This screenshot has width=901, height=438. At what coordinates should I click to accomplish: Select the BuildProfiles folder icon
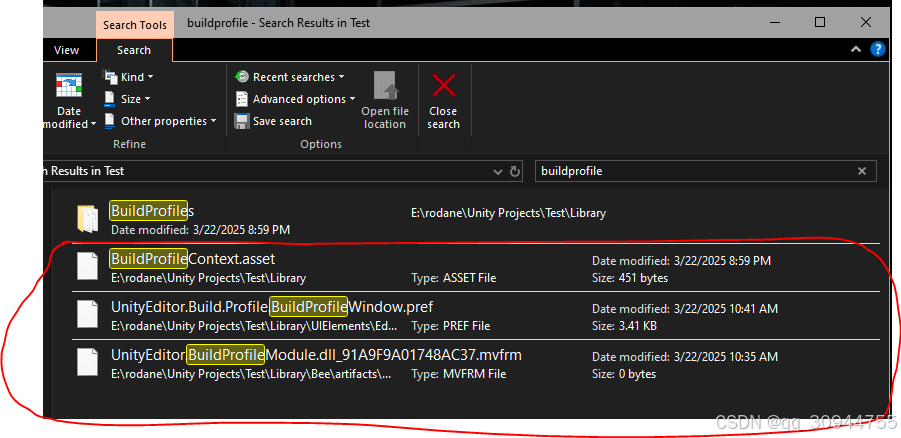pos(89,218)
